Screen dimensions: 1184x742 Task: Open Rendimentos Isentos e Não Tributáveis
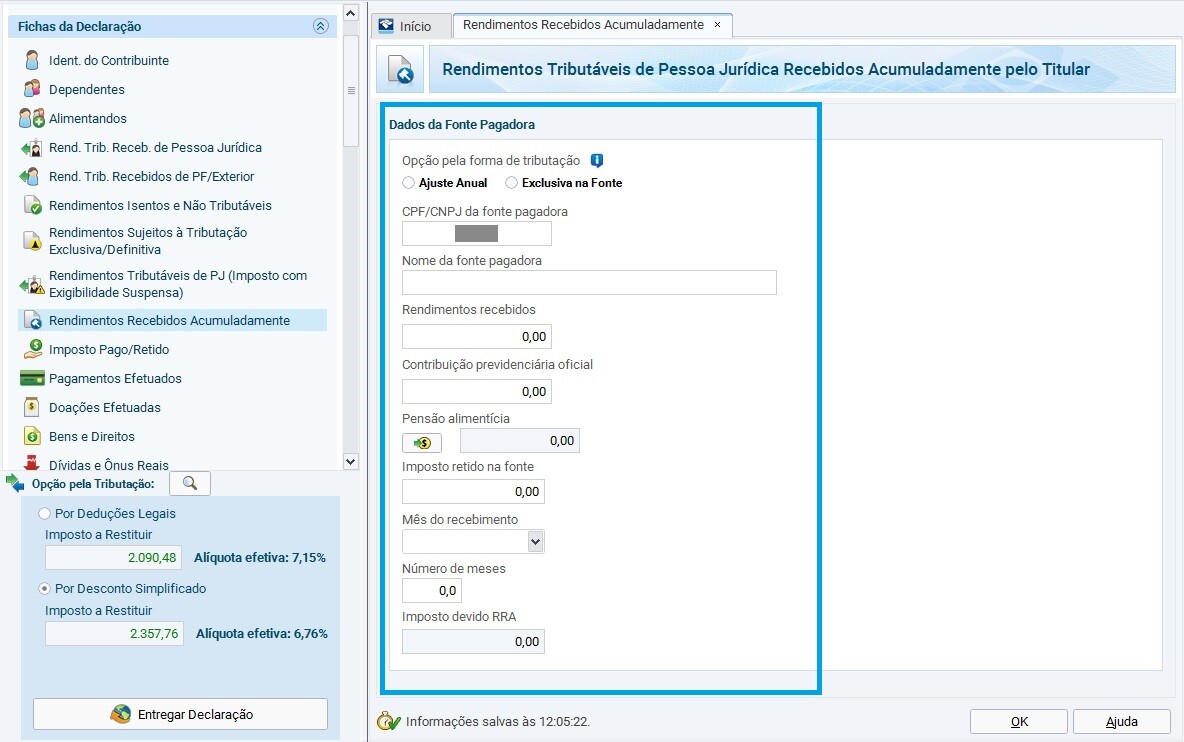click(160, 205)
